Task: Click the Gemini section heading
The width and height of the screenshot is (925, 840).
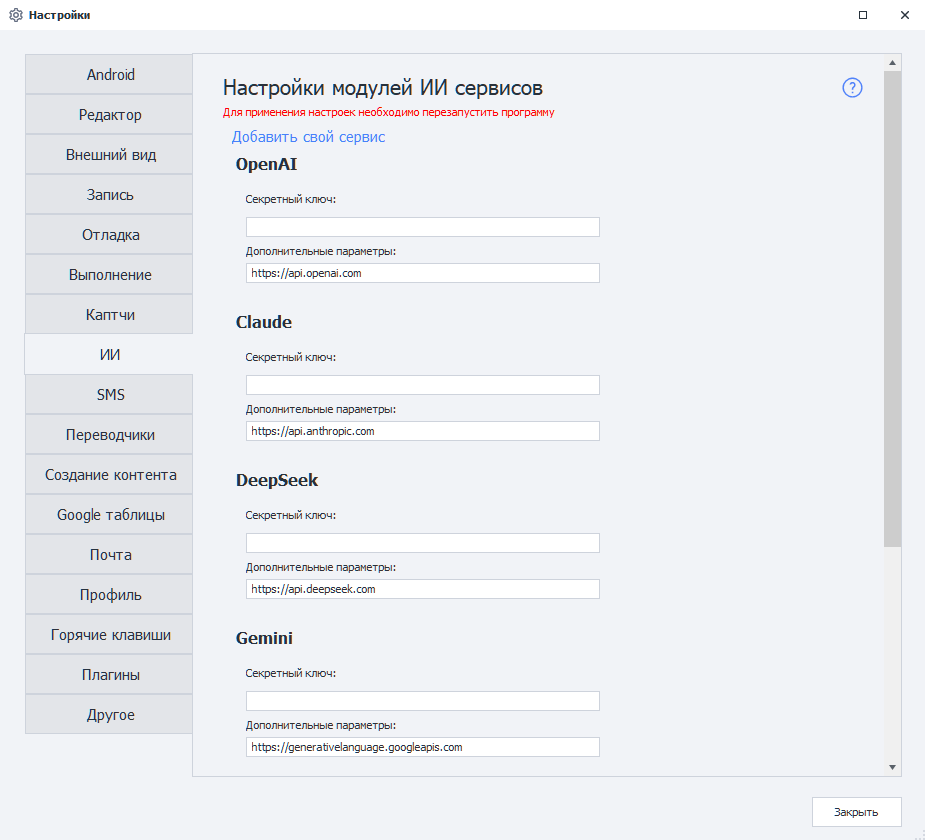Action: point(264,638)
